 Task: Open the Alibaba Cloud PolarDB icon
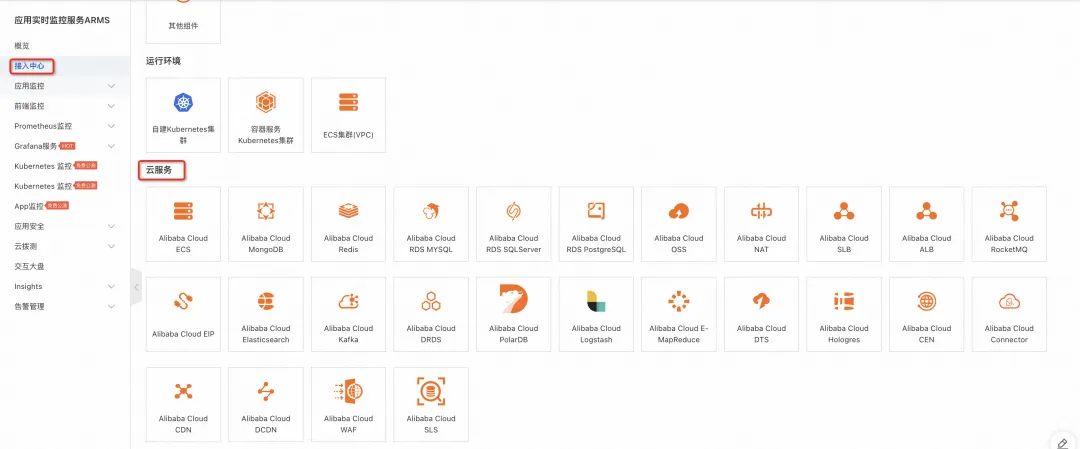coord(514,300)
